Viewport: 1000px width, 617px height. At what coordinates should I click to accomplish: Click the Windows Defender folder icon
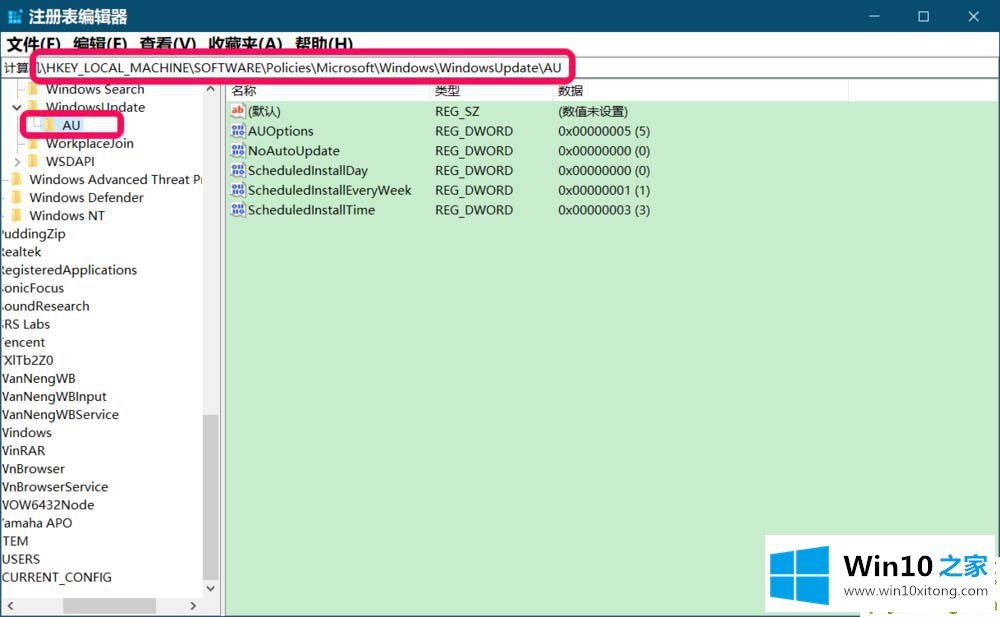17,197
